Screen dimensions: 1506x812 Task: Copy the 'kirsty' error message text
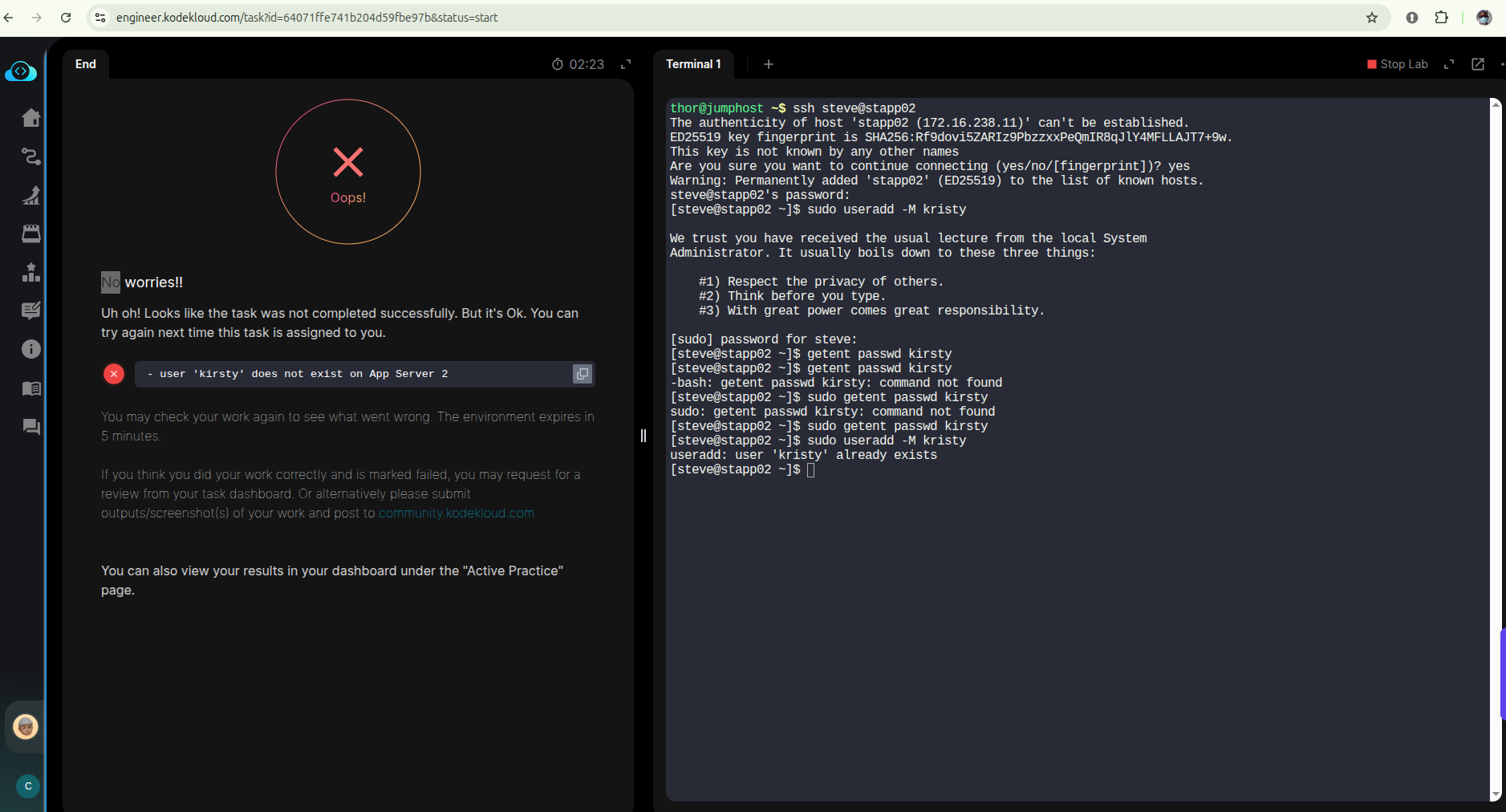pos(582,374)
